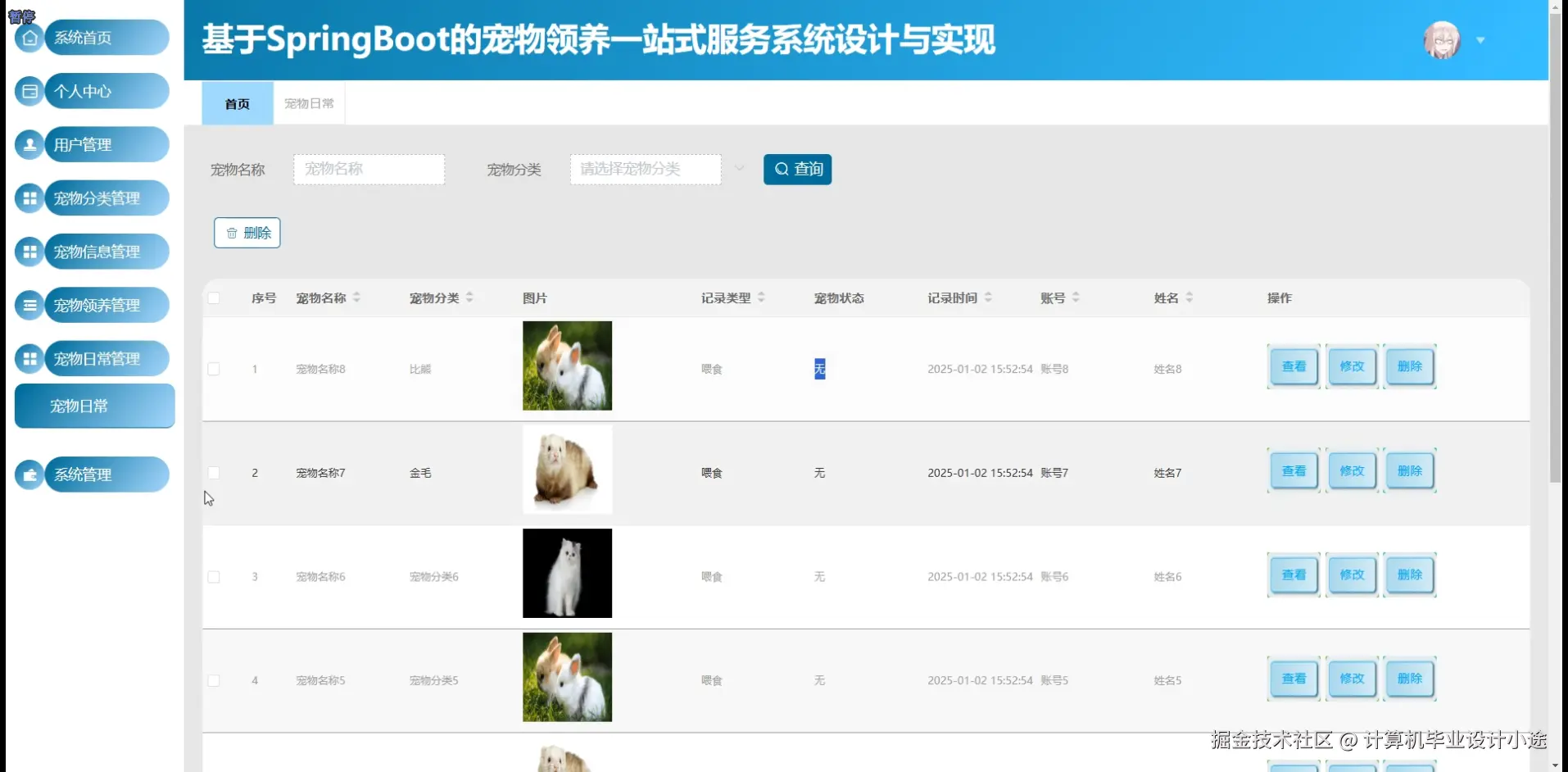
Task: Edit row 宠物名称8 with 修改
Action: pos(1352,366)
